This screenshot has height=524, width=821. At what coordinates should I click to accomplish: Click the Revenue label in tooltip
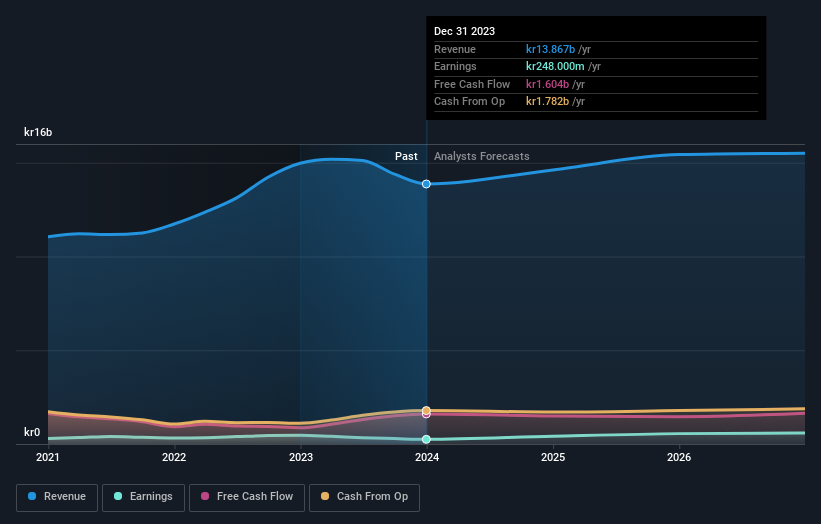(x=454, y=49)
